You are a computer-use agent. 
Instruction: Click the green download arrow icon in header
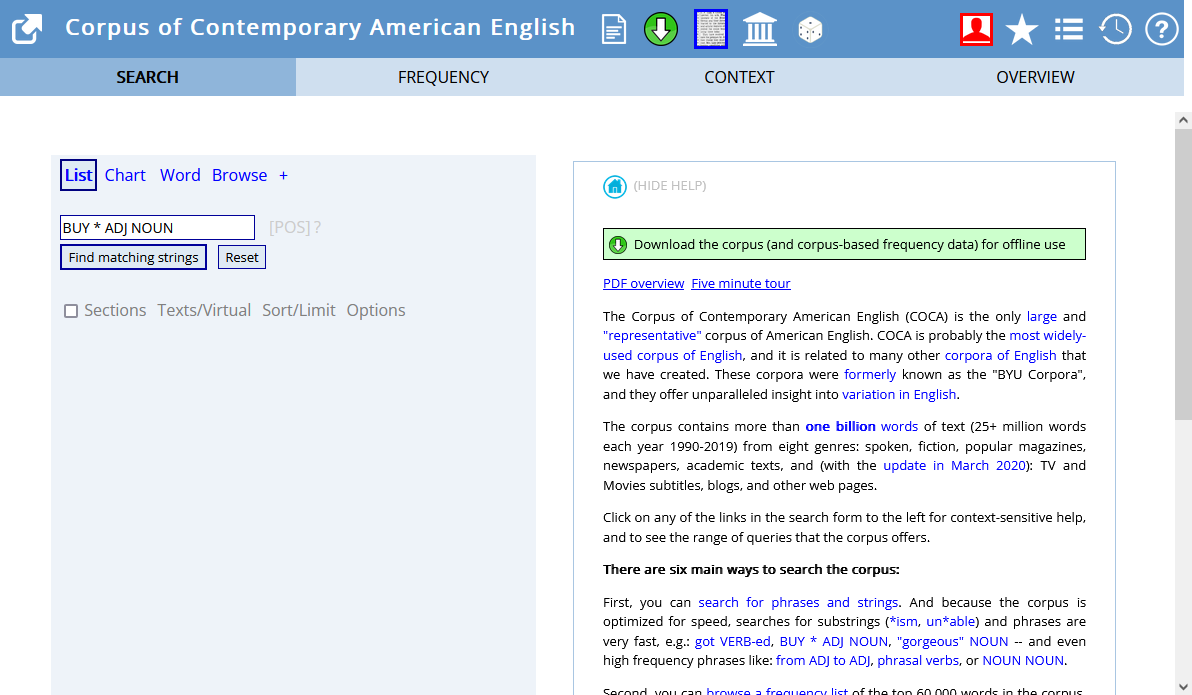[661, 30]
